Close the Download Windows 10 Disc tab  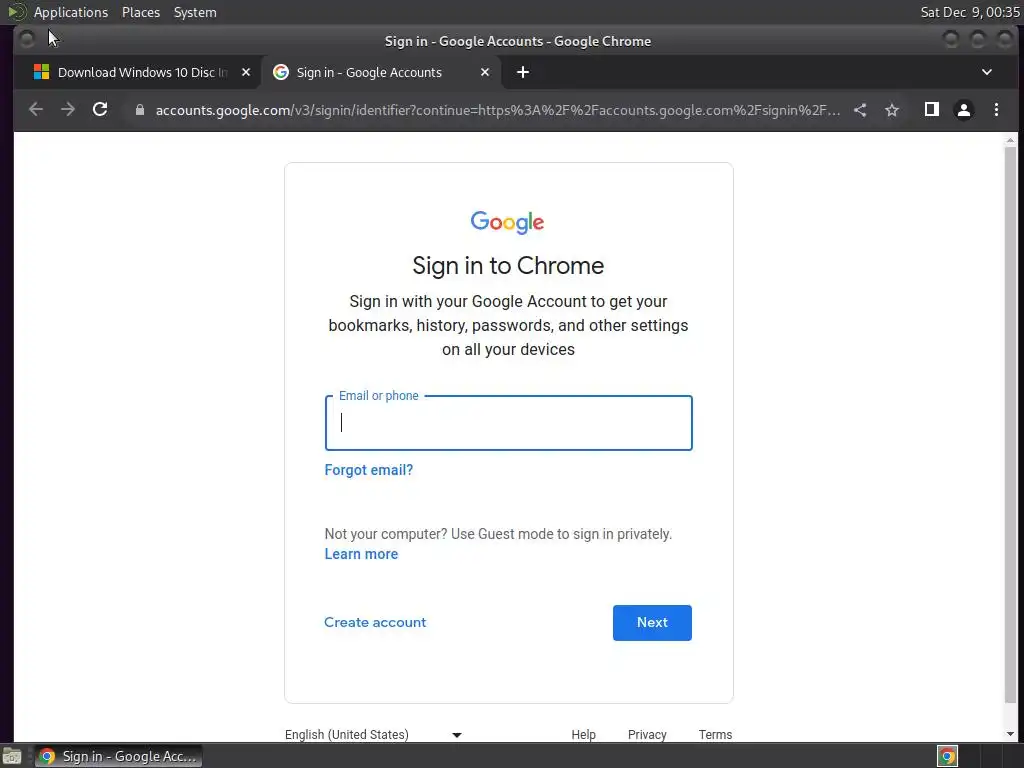pyautogui.click(x=246, y=72)
